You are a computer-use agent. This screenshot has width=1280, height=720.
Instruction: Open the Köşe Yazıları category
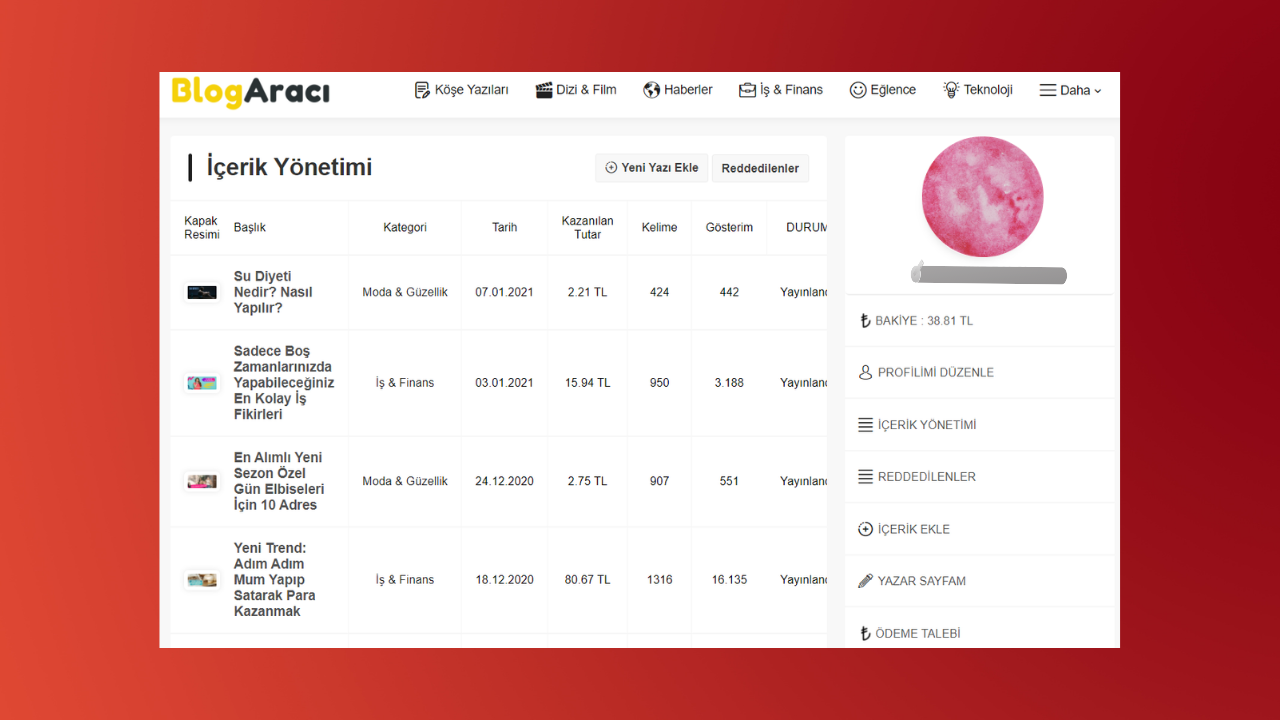461,90
